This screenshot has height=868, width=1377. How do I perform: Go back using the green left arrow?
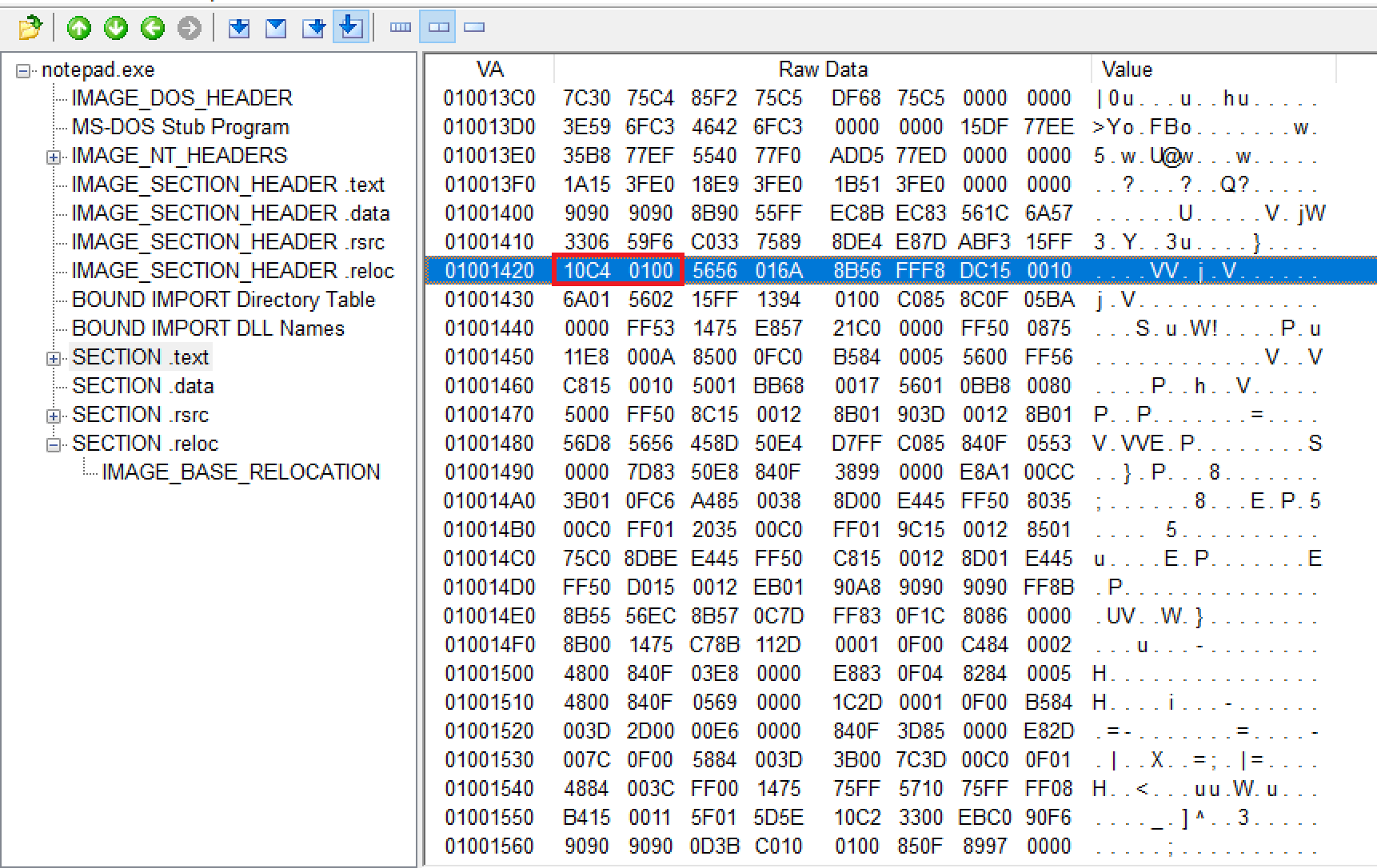click(153, 28)
